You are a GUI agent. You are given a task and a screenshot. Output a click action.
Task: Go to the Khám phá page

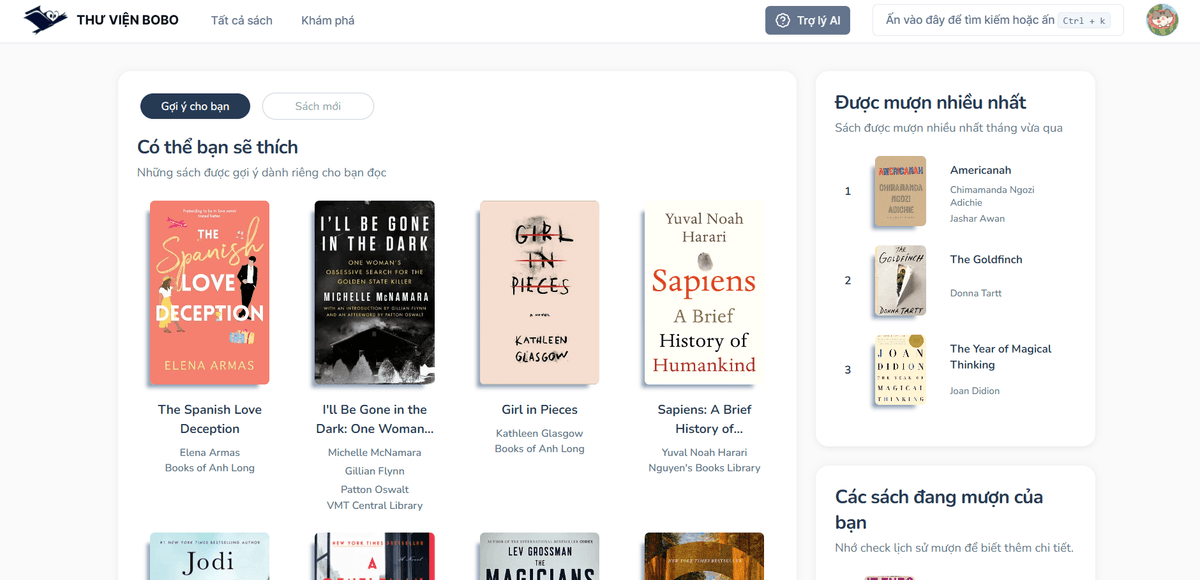[328, 20]
